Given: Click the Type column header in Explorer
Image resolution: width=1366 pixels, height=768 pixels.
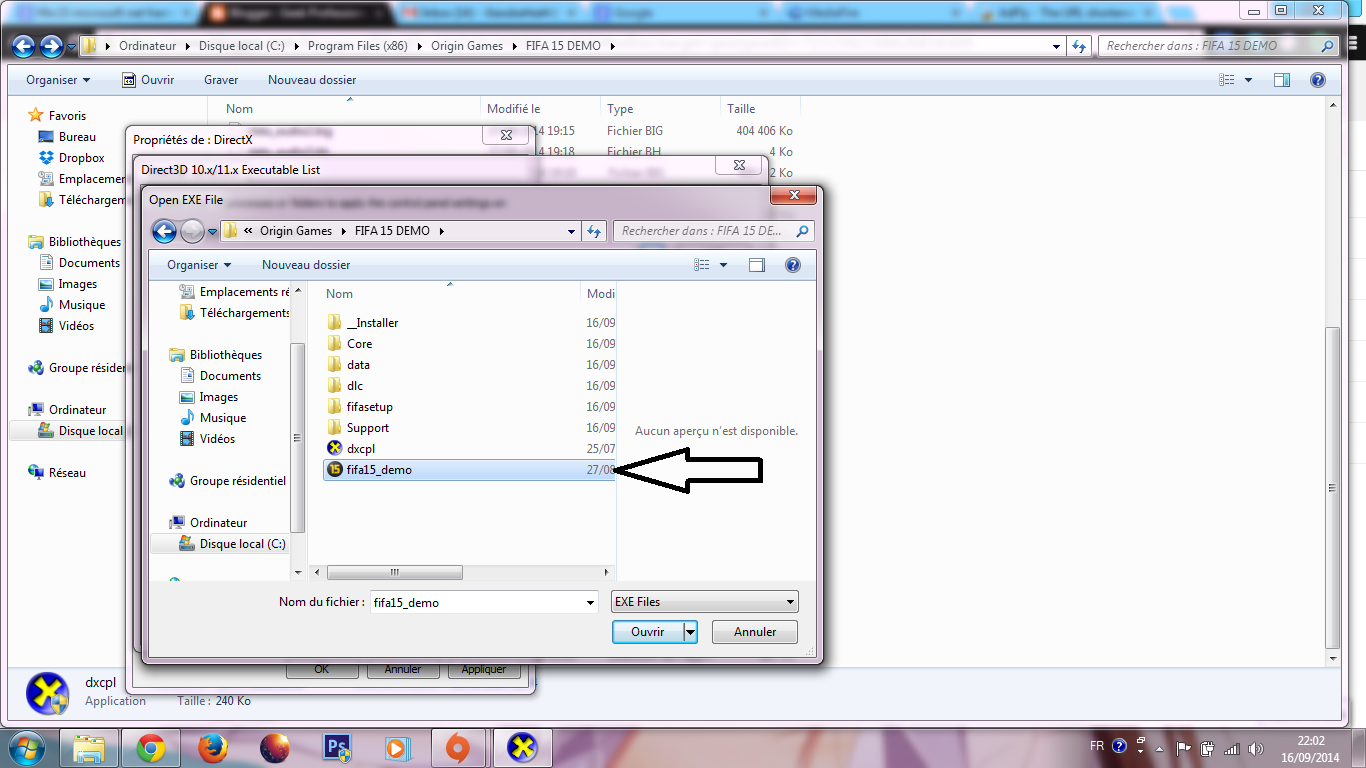Looking at the screenshot, I should (620, 109).
